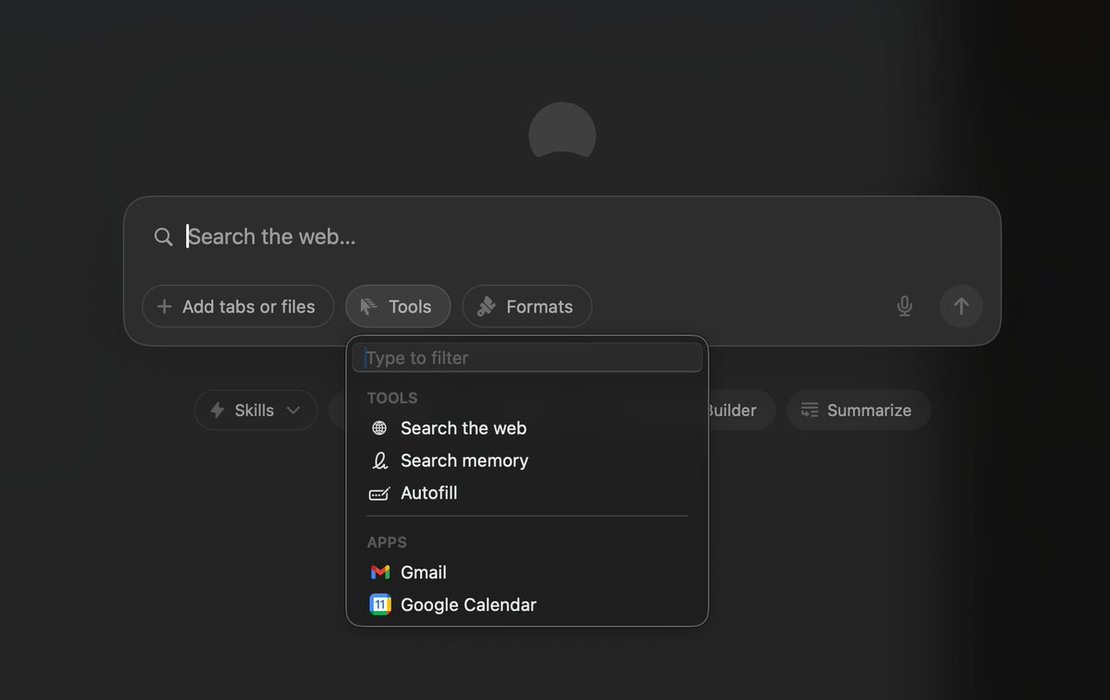Click the Search memory squiggle icon
This screenshot has height=700, width=1110.
coord(379,461)
